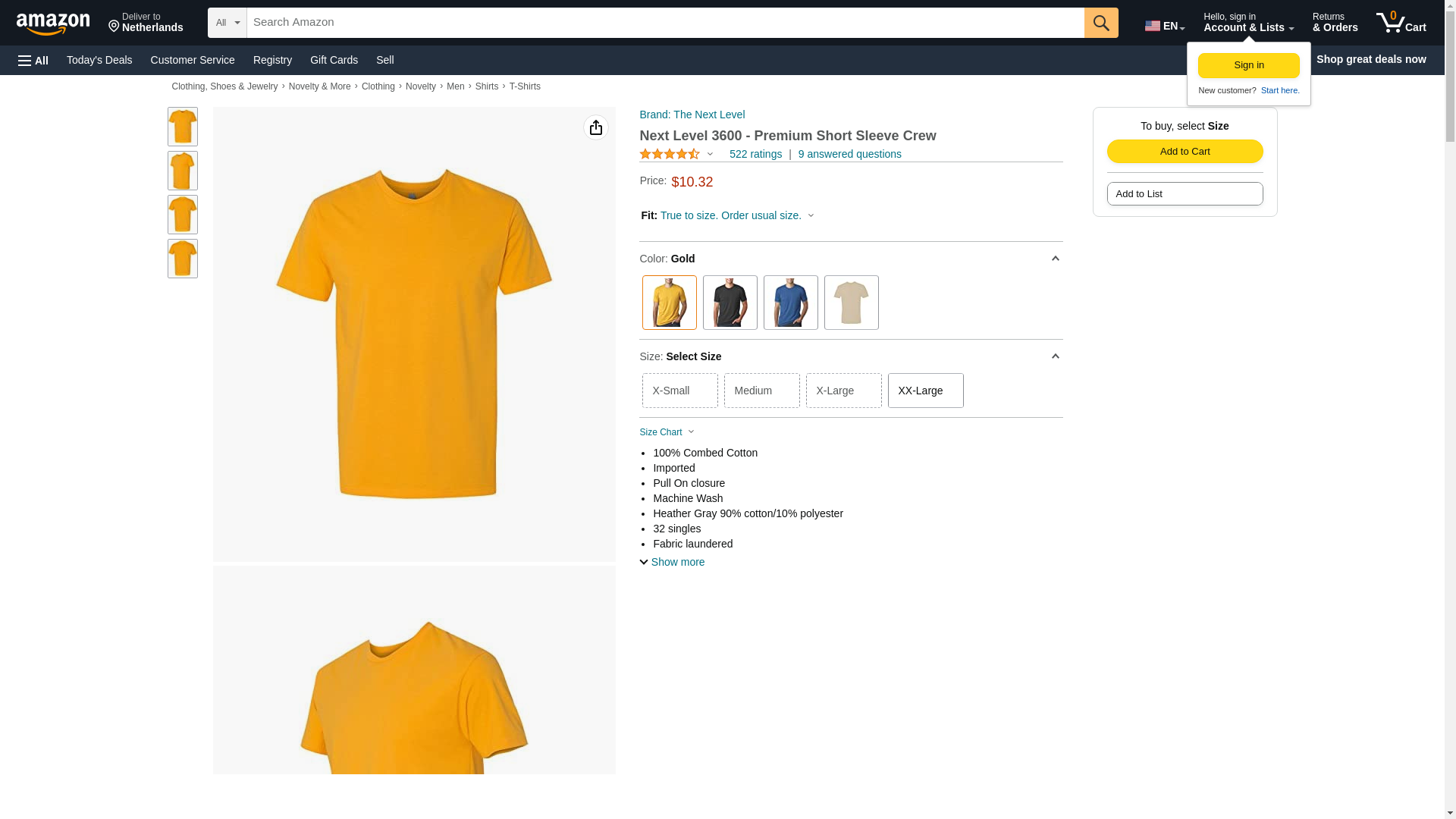Click the Deliver to Netherlands location icon
The height and width of the screenshot is (819, 1456).
pos(115,27)
